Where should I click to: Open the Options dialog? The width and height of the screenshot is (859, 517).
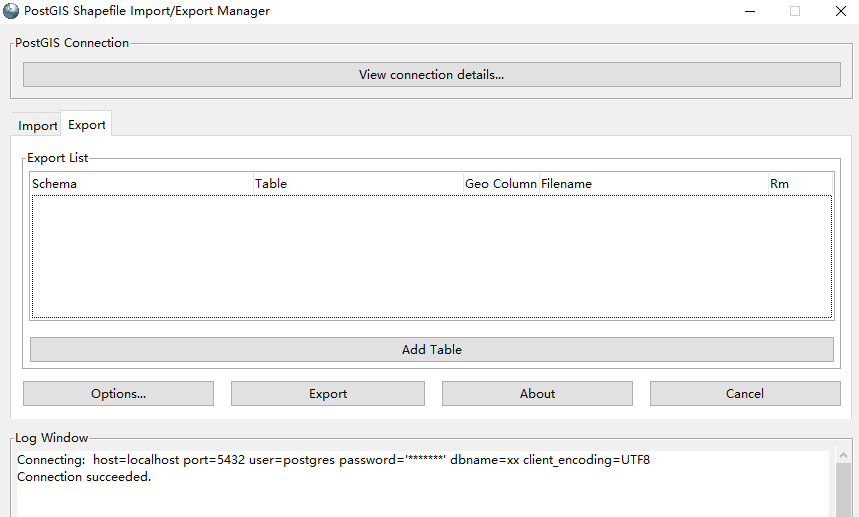(x=118, y=394)
